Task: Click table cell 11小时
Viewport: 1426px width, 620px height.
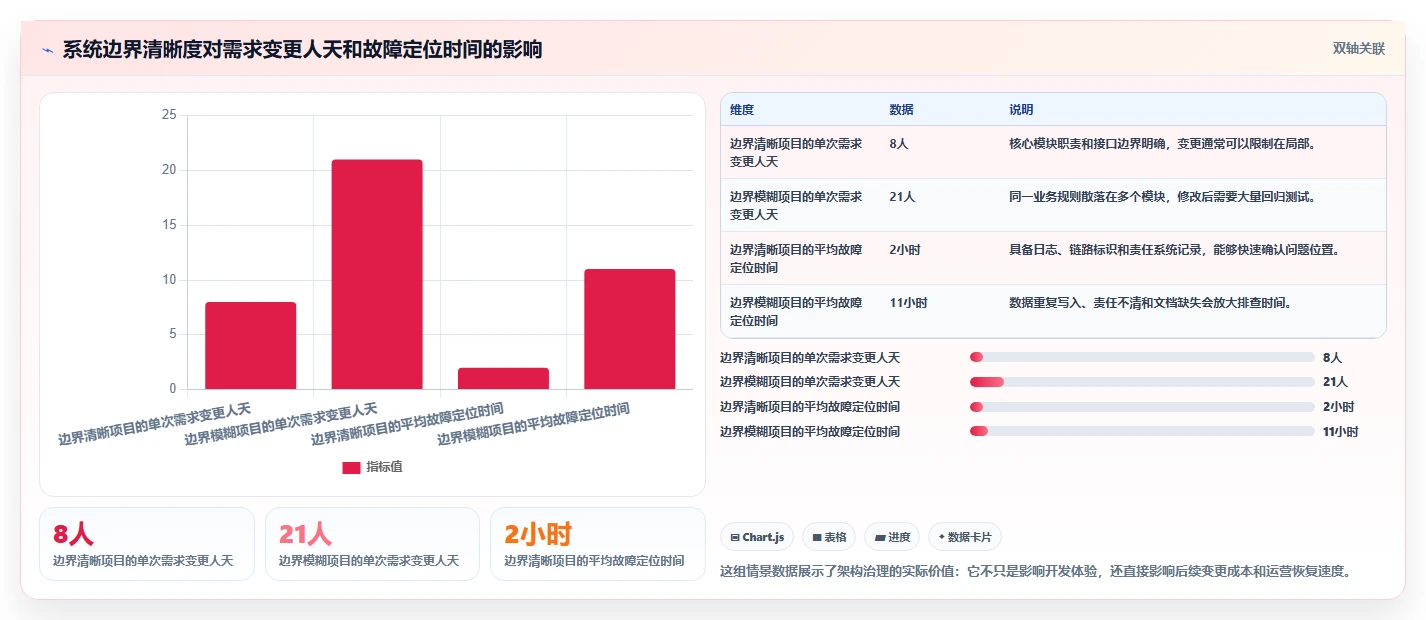Action: pos(908,303)
